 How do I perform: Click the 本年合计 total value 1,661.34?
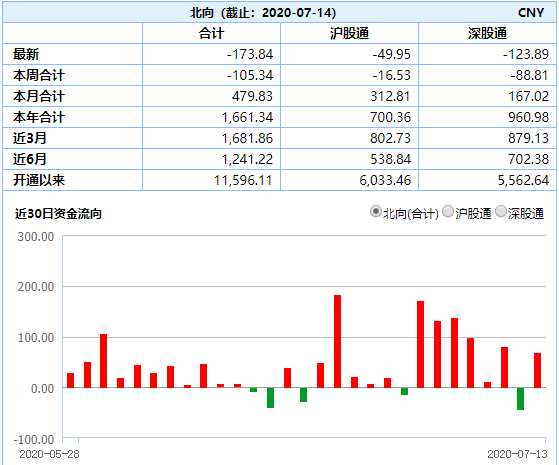coord(247,117)
